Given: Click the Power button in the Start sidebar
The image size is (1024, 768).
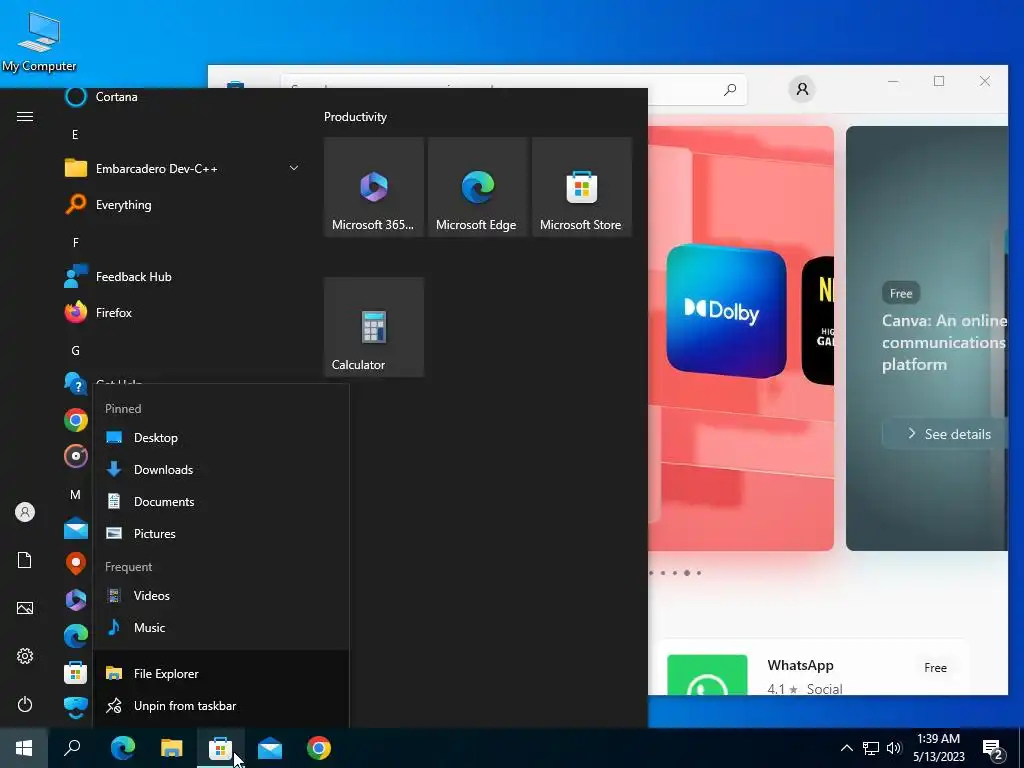Looking at the screenshot, I should click(25, 705).
